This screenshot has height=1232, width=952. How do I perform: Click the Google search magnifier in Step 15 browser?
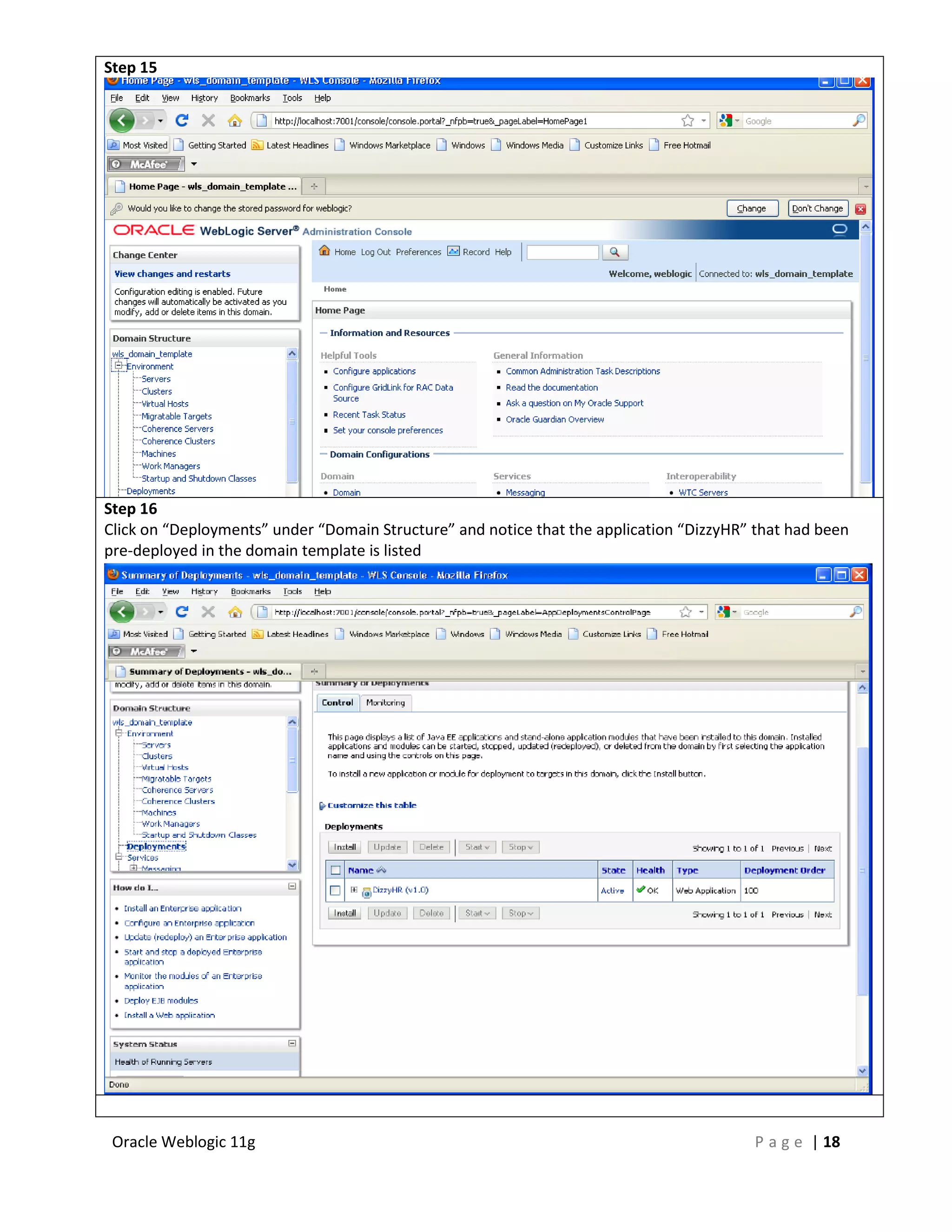tap(859, 121)
